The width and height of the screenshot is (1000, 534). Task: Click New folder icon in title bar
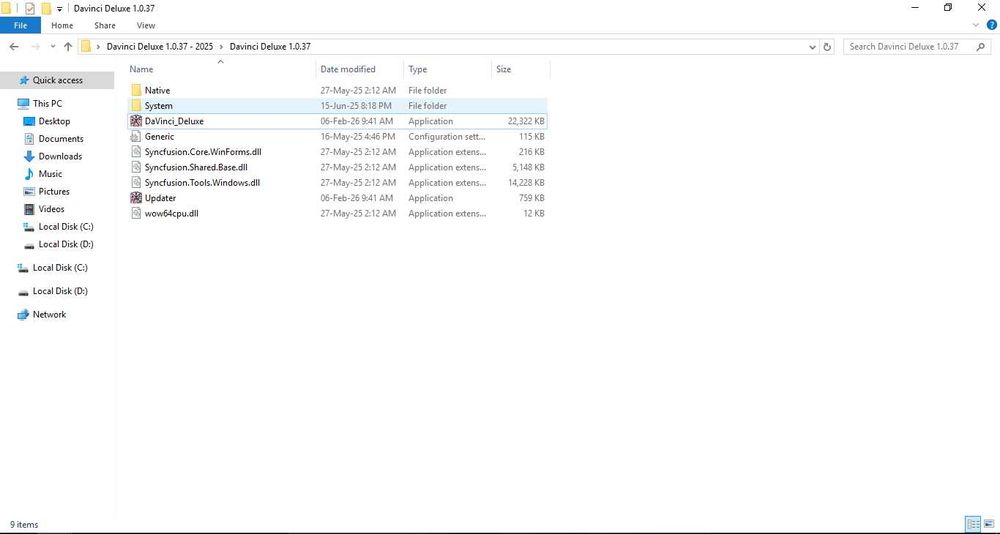[x=46, y=8]
